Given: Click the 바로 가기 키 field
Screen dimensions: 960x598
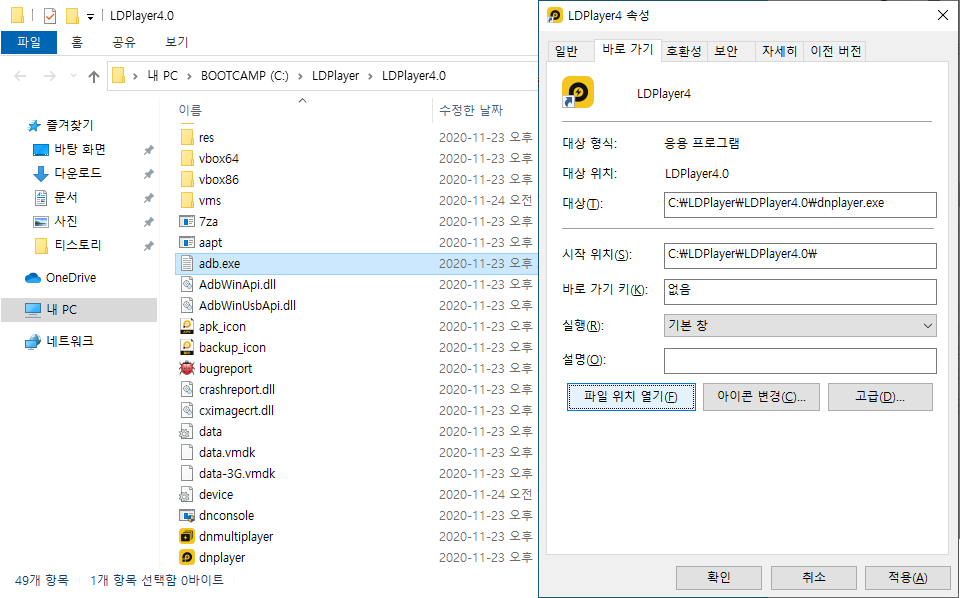Looking at the screenshot, I should coord(800,291).
